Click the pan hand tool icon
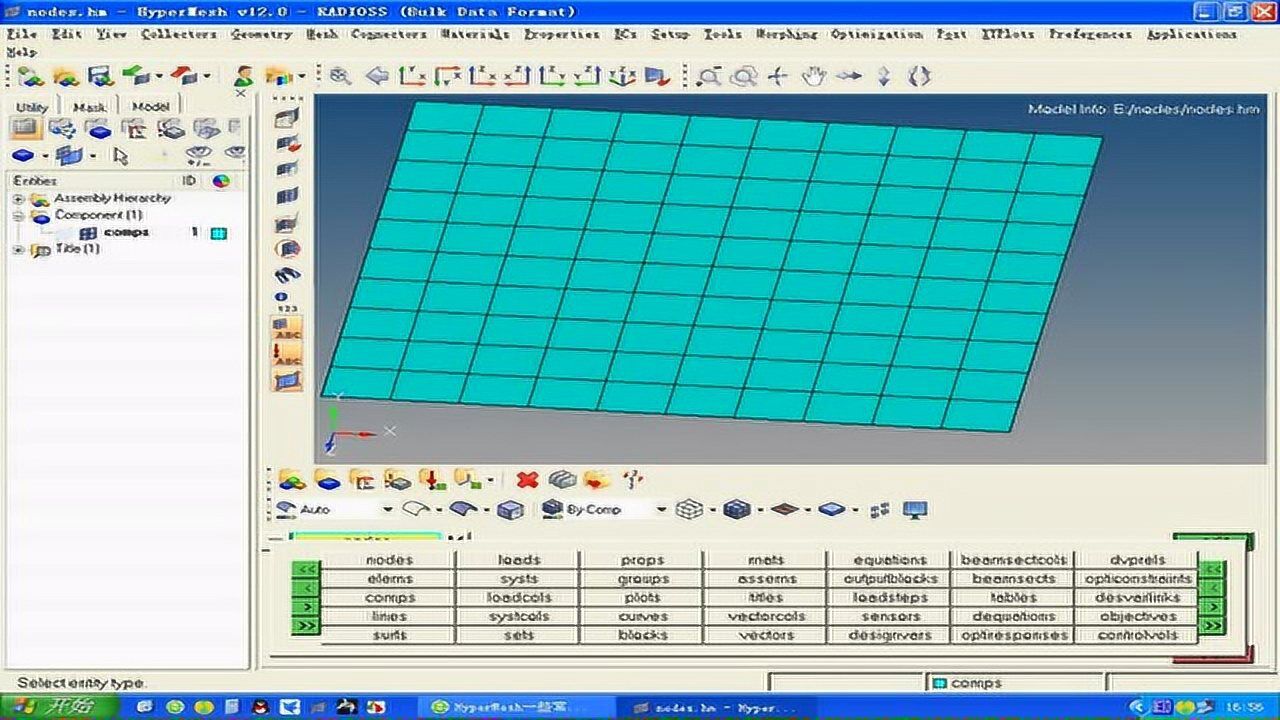The image size is (1280, 720). 813,76
